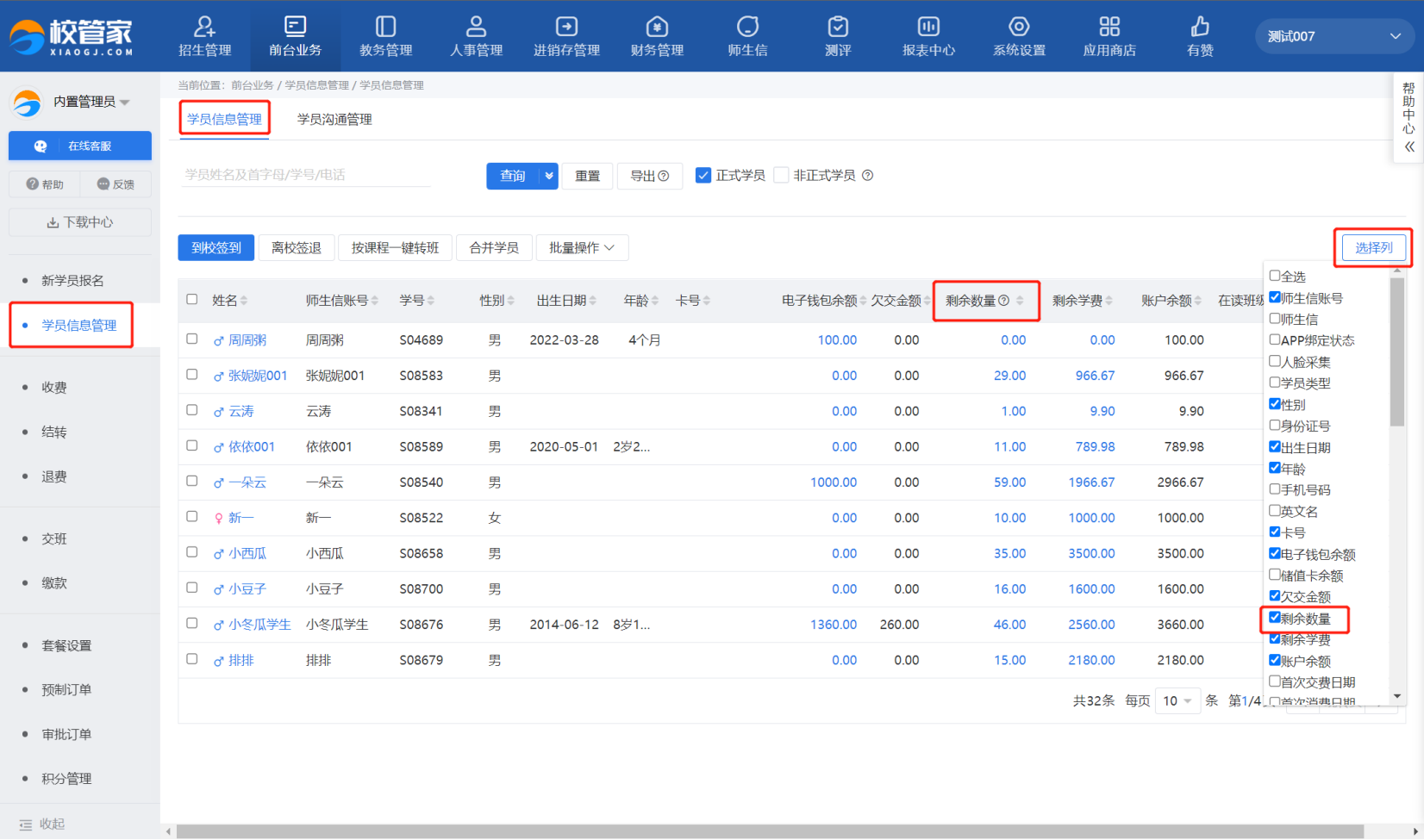Switch to the 学员沟通管理 tab
Image resolution: width=1424 pixels, height=840 pixels.
tap(334, 120)
